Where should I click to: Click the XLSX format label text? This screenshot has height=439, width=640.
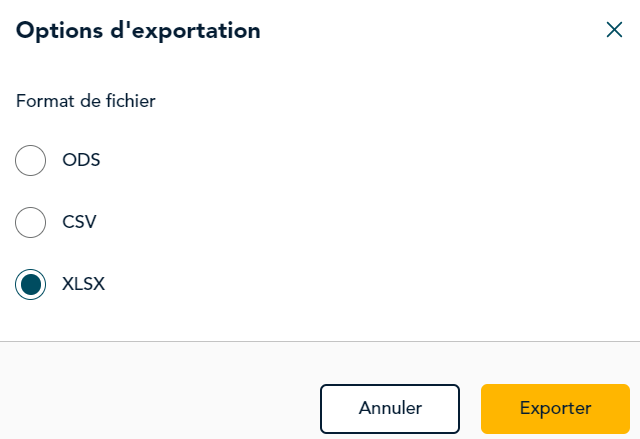tap(83, 284)
